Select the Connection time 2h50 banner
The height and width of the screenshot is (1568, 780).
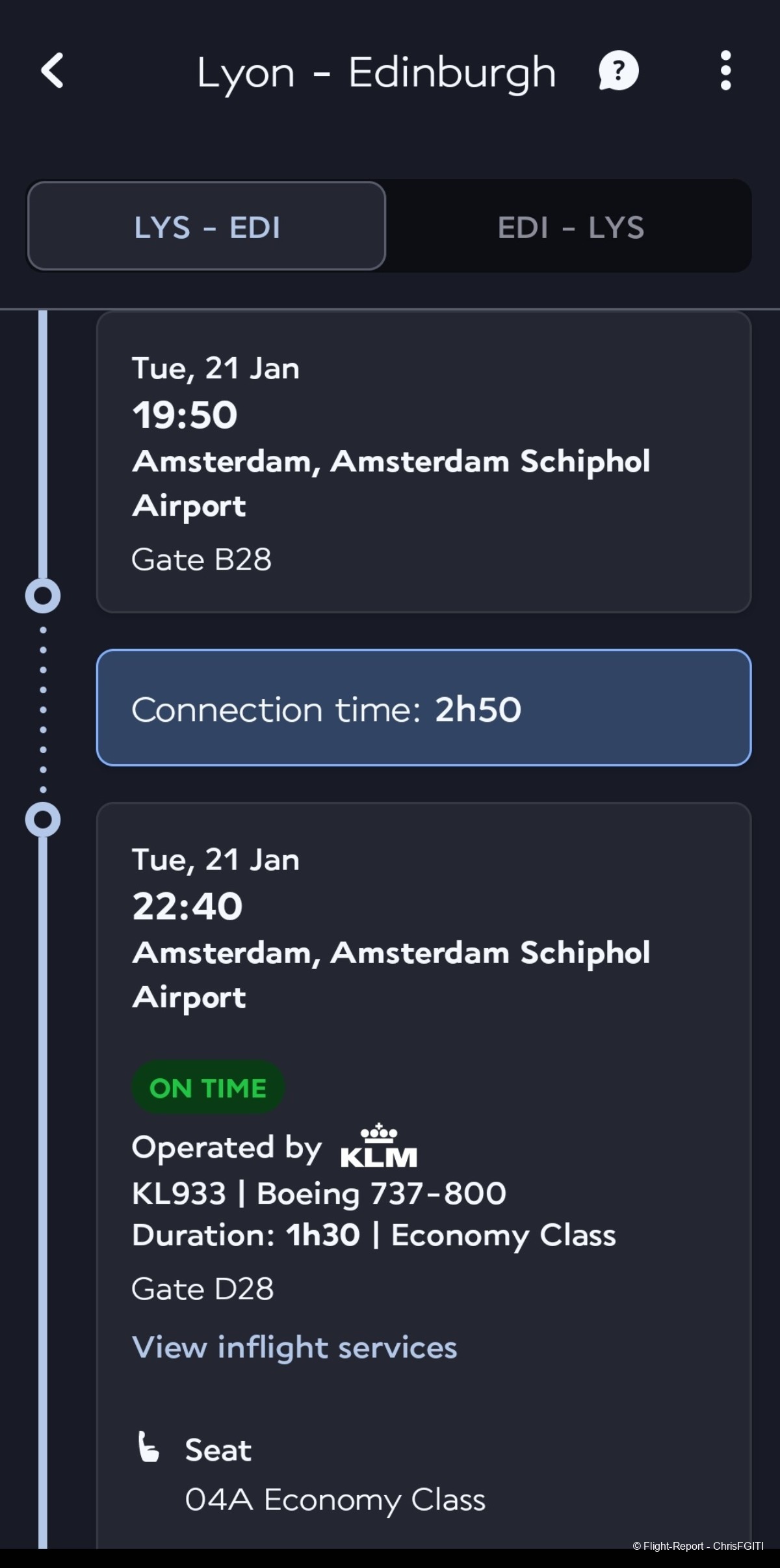click(x=424, y=708)
